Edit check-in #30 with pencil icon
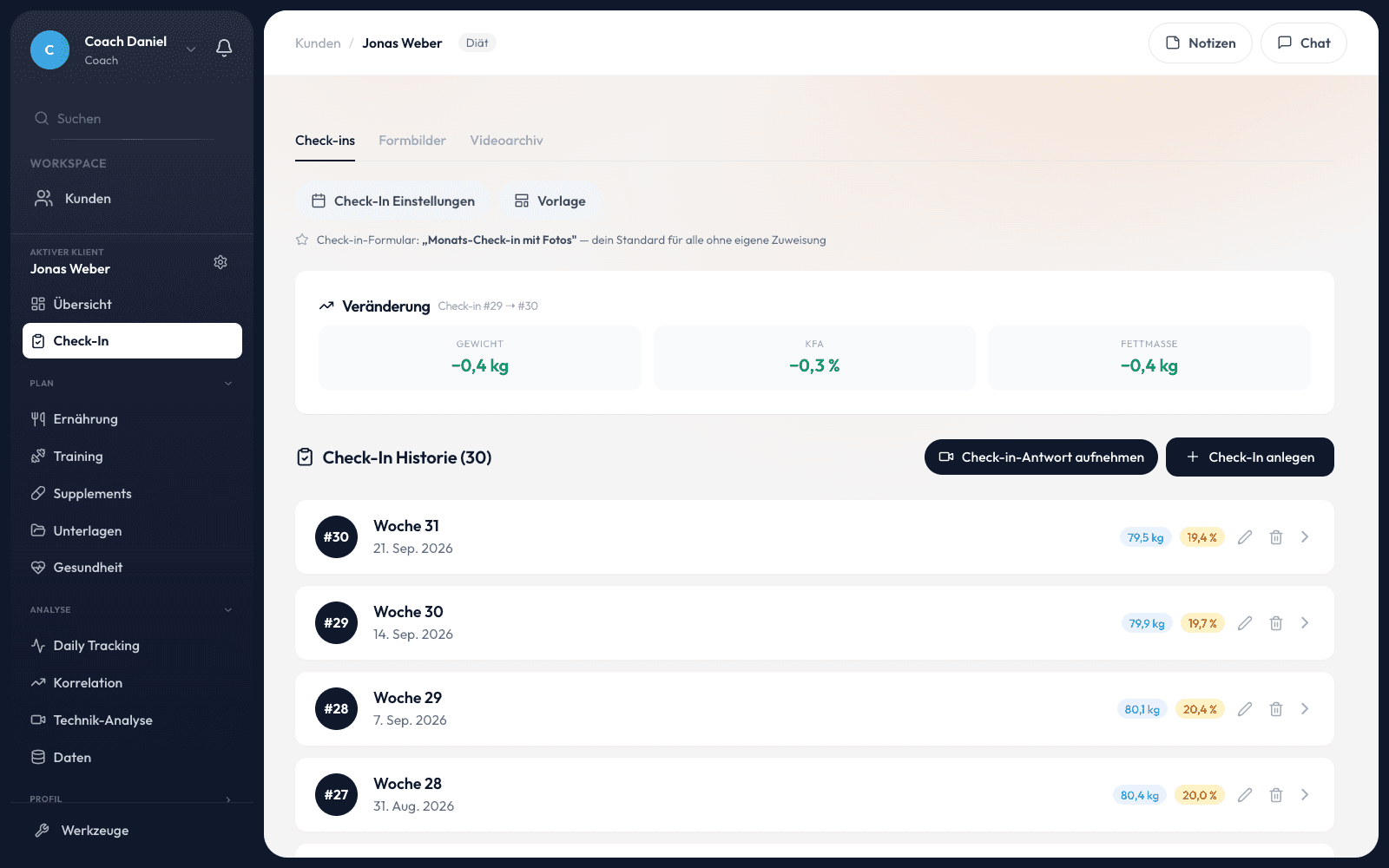The height and width of the screenshot is (868, 1389). 1245,537
